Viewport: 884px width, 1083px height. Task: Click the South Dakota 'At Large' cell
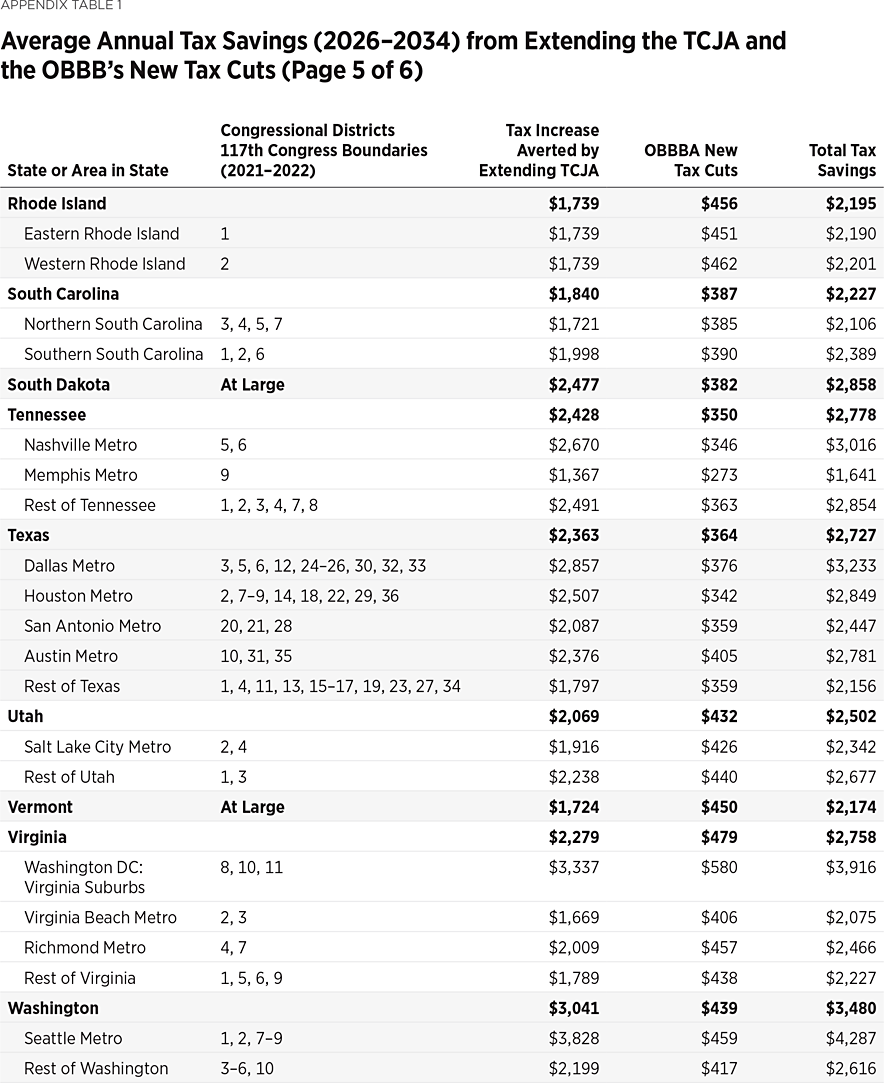point(252,385)
